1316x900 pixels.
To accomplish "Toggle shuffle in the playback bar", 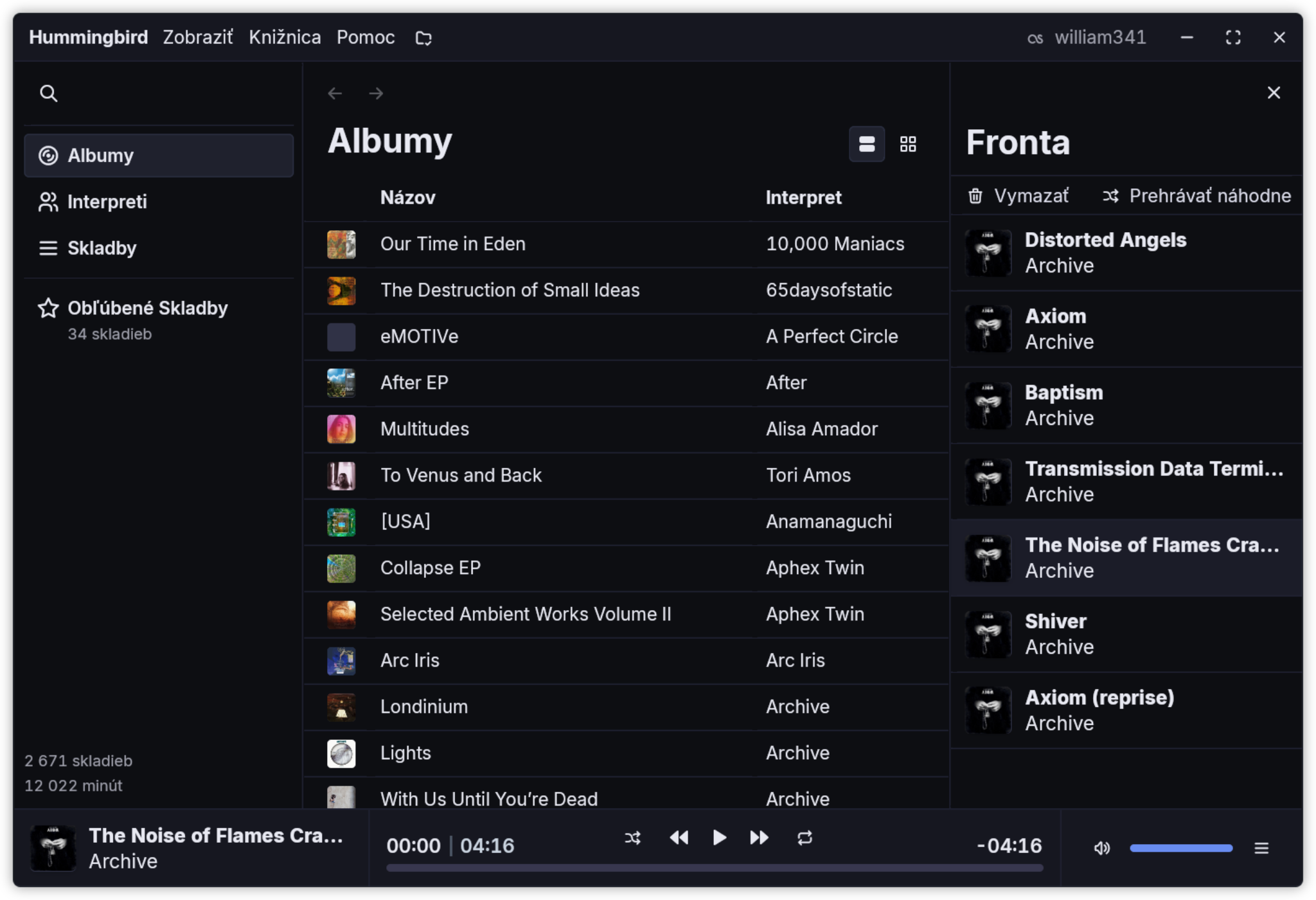I will [x=633, y=838].
